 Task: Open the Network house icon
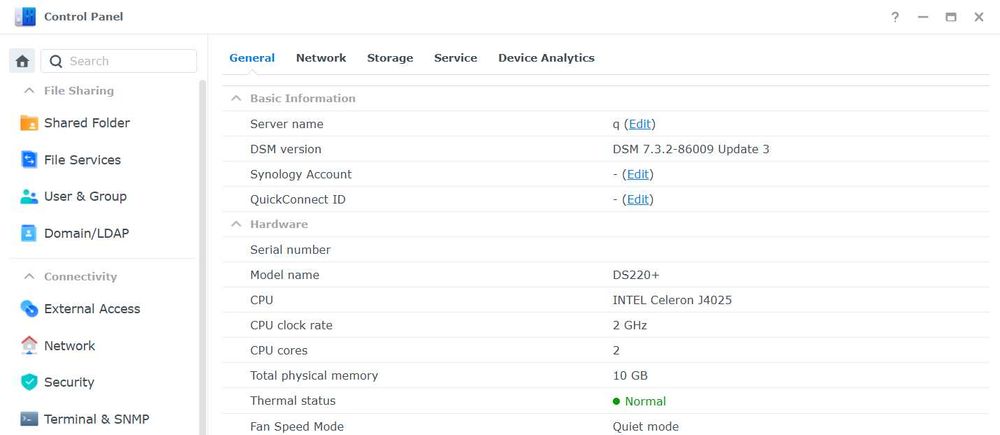click(x=29, y=346)
